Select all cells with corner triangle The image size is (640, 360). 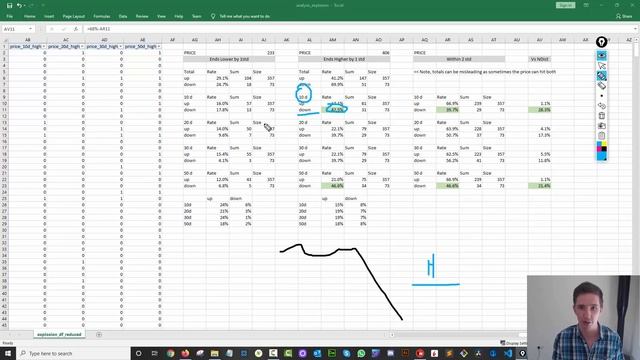pyautogui.click(x=4, y=40)
